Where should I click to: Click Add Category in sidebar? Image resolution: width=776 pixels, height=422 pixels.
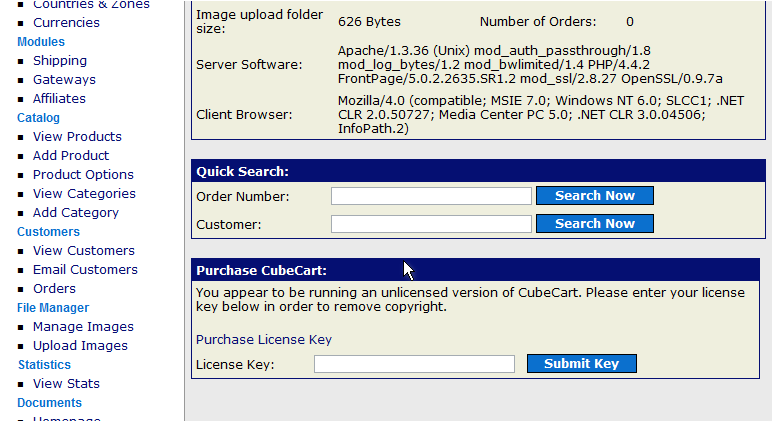[x=75, y=213]
